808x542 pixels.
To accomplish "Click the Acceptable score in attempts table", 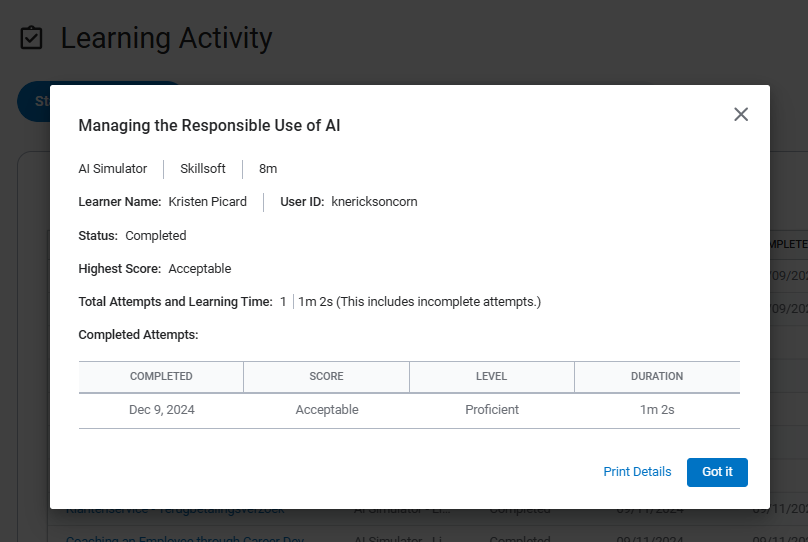I will (x=326, y=410).
